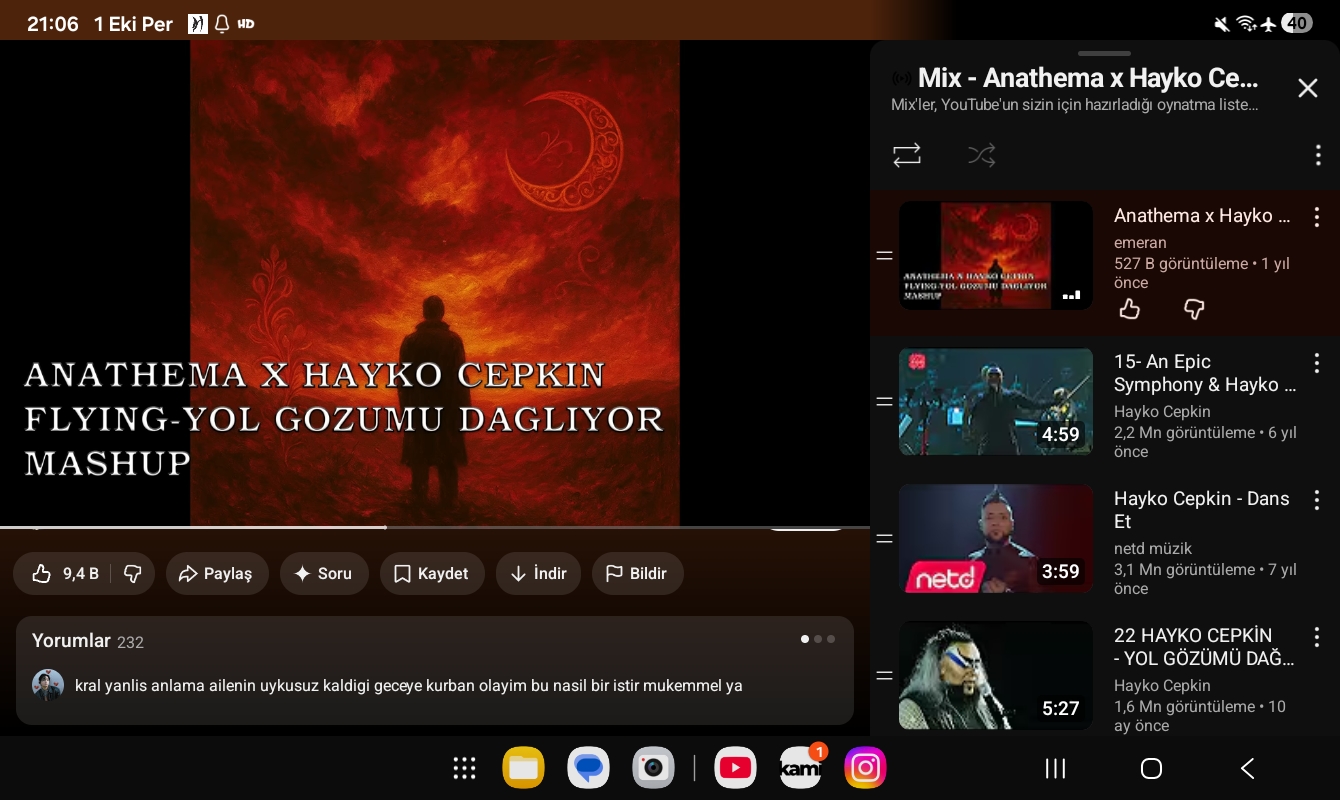Save video with Kaydet button
This screenshot has width=1340, height=800.
click(x=432, y=574)
